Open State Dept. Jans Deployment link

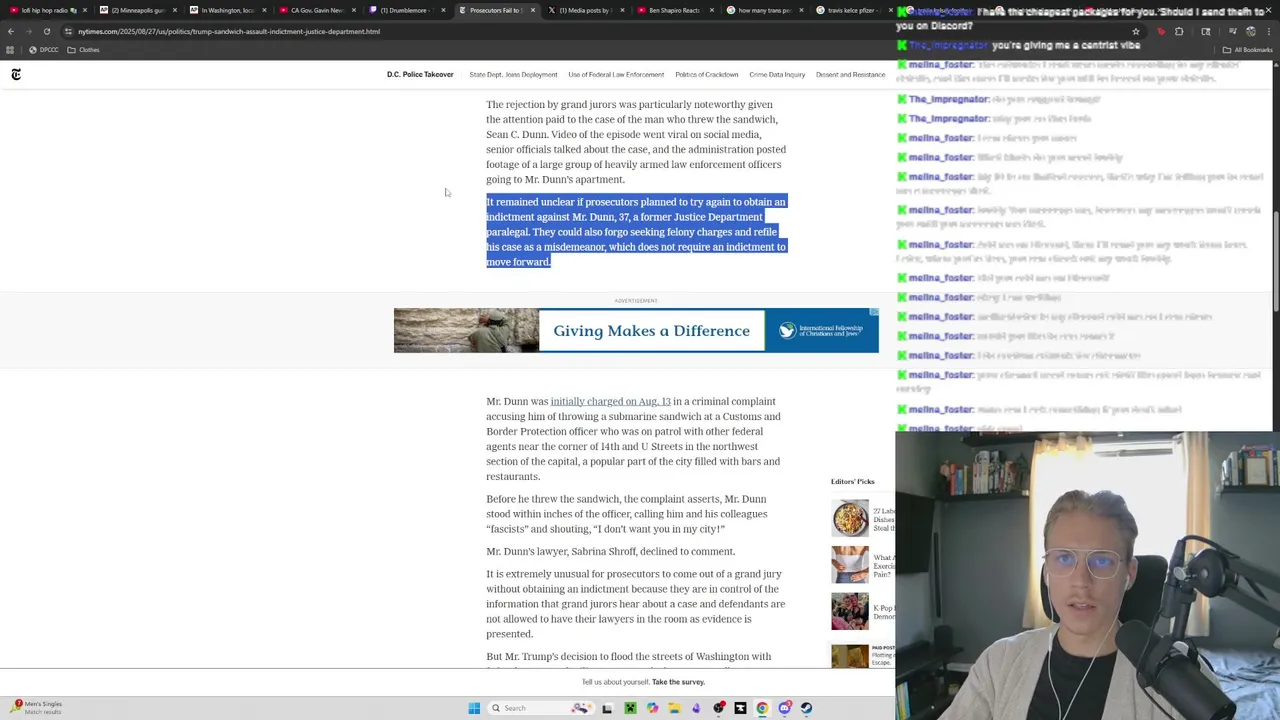click(x=513, y=74)
